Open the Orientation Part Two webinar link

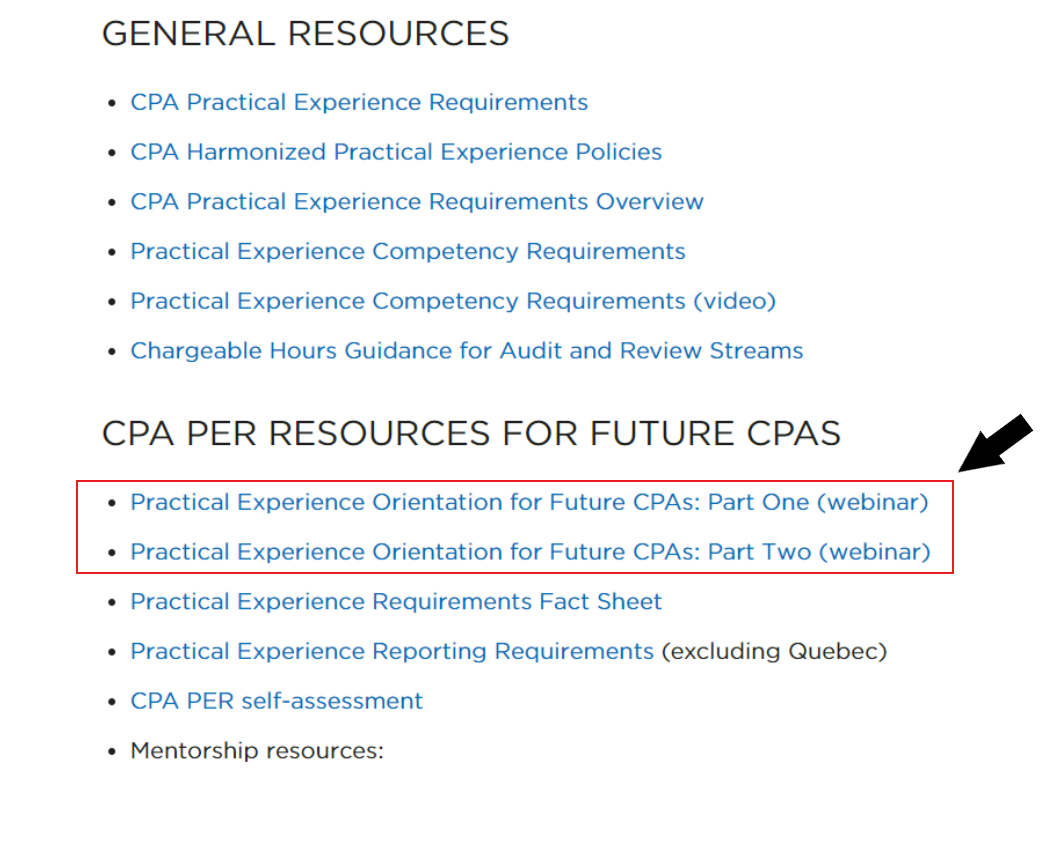pos(530,552)
